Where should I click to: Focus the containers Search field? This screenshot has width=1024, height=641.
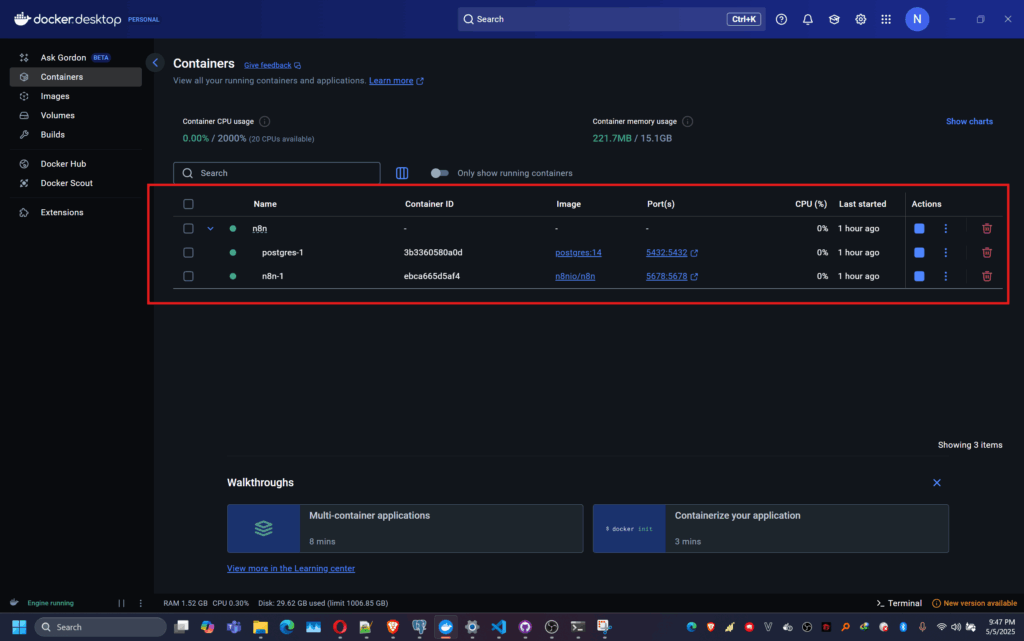[277, 173]
